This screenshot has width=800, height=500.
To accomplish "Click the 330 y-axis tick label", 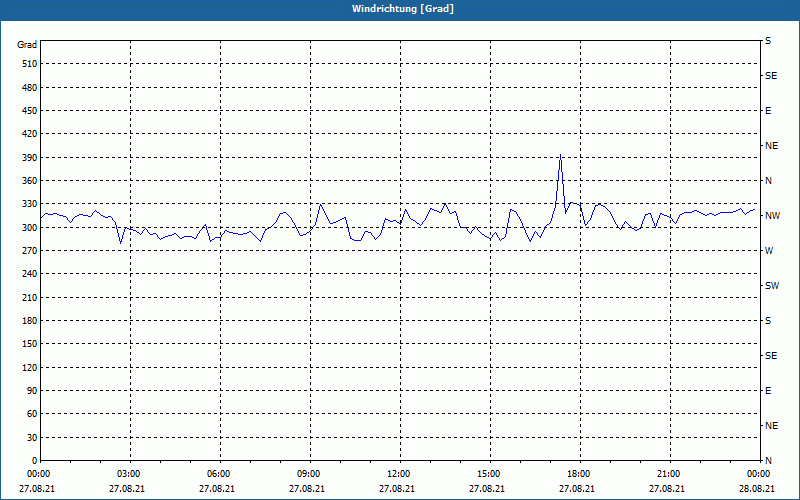I will tap(30, 204).
